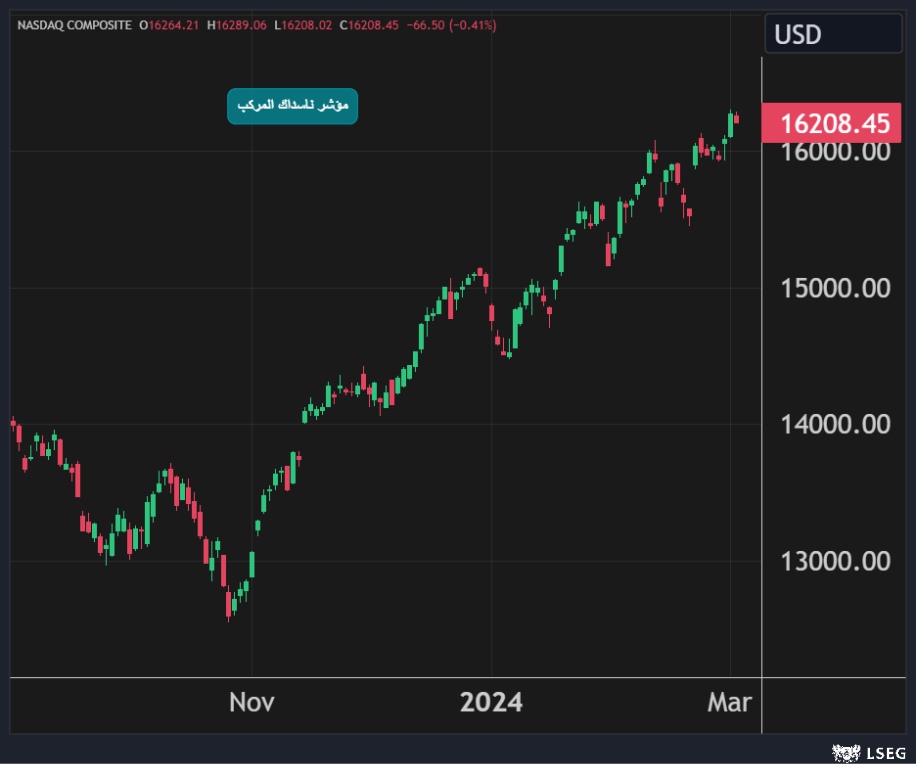The image size is (916, 764).
Task: Click the 16000.00 price axis label
Action: (835, 152)
